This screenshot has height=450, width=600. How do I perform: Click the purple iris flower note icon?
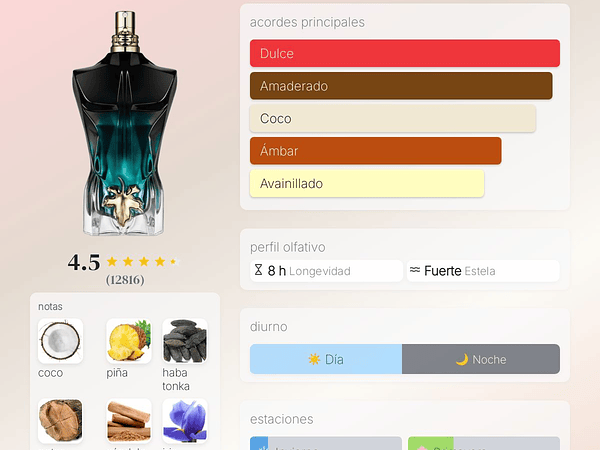185,421
